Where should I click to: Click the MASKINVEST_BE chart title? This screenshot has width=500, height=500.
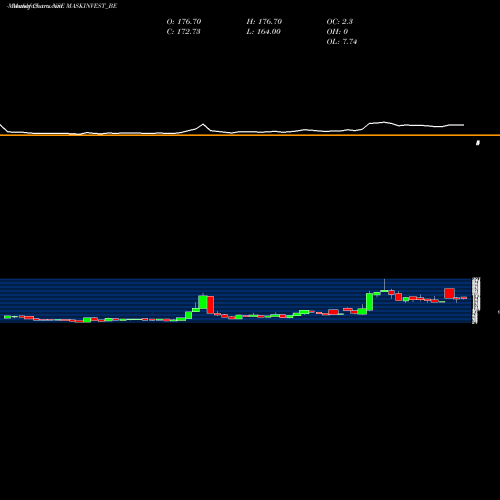point(62,6)
